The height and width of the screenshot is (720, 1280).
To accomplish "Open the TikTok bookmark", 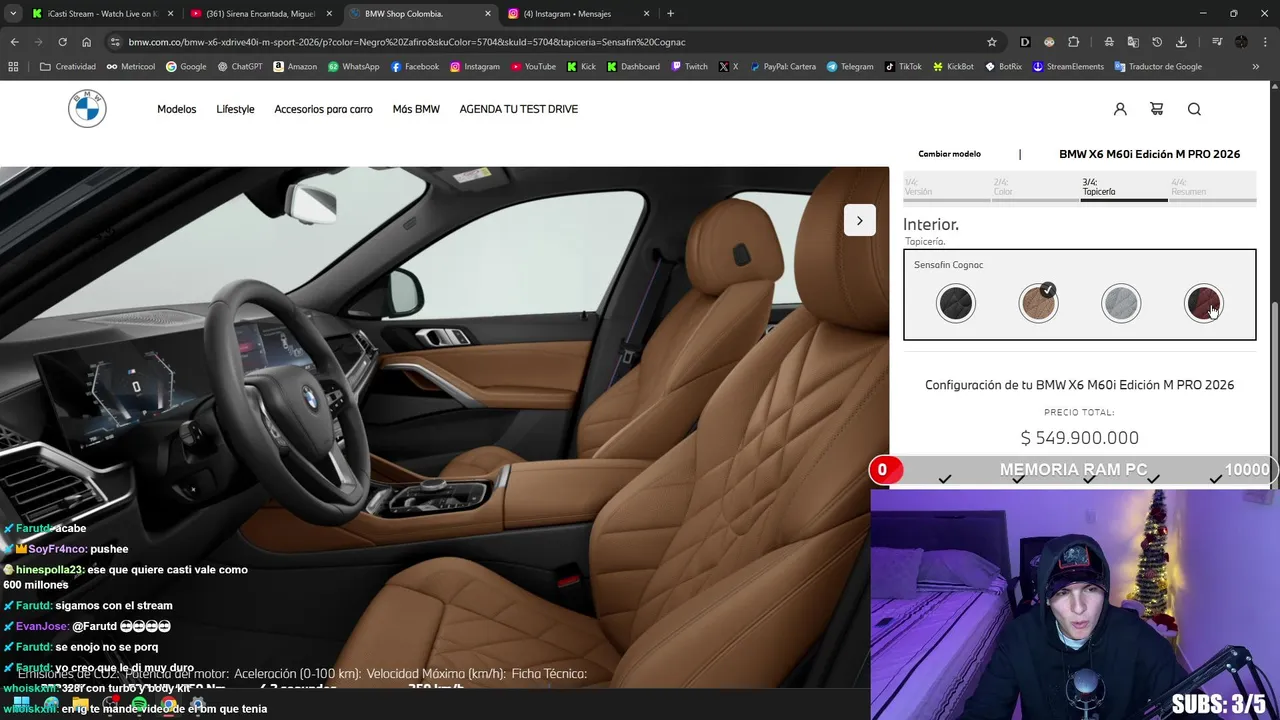I will pyautogui.click(x=902, y=67).
